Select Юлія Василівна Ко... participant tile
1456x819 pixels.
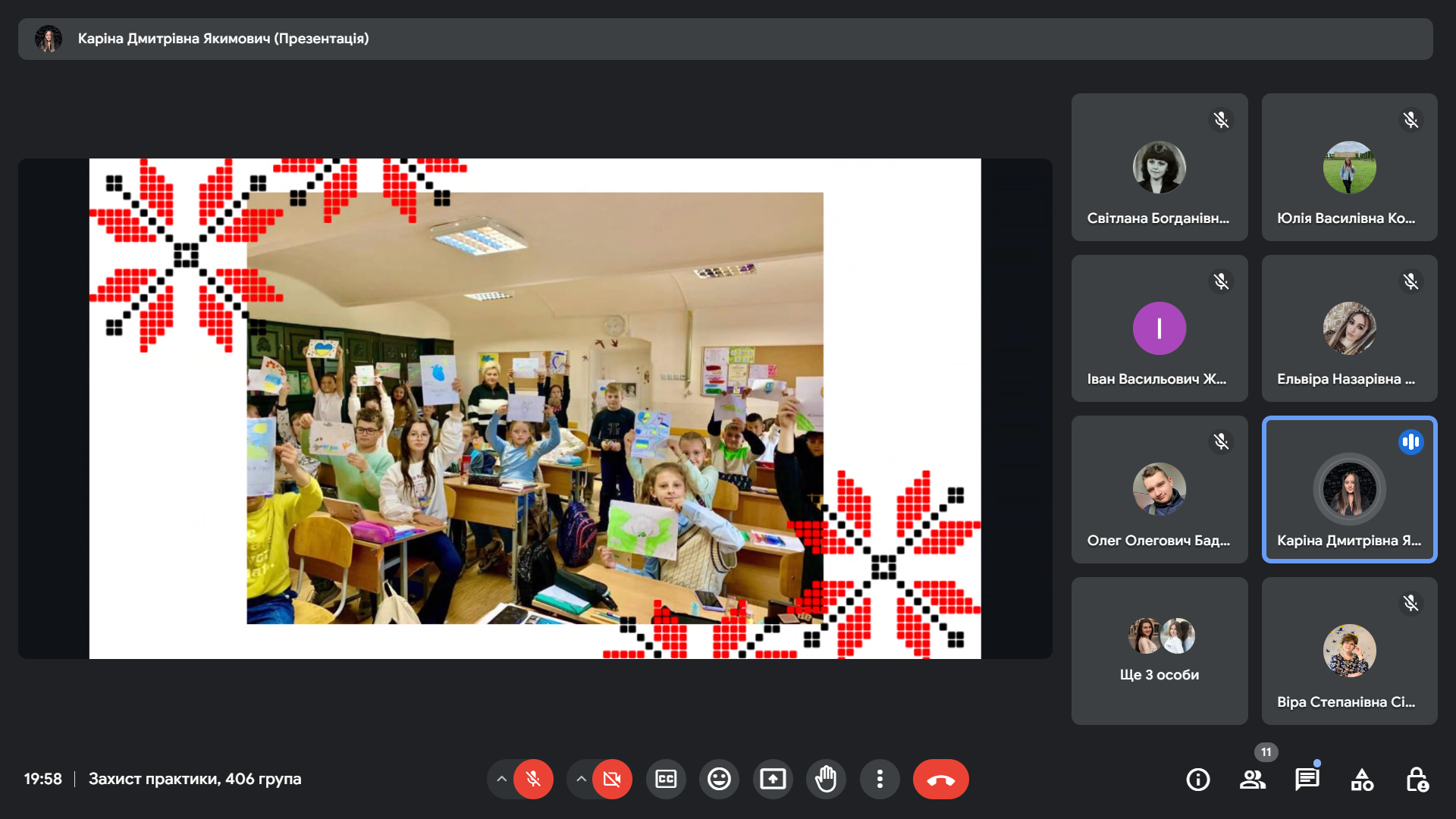[x=1349, y=167]
